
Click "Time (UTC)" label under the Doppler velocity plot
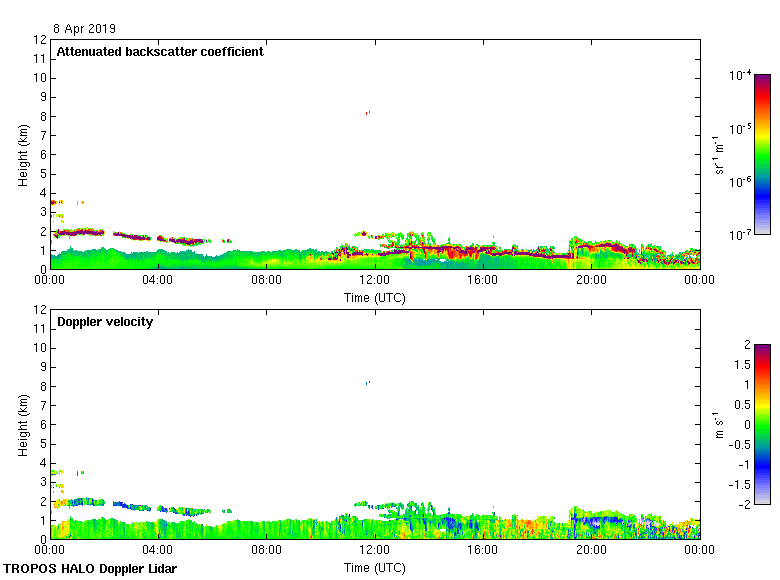coord(375,568)
